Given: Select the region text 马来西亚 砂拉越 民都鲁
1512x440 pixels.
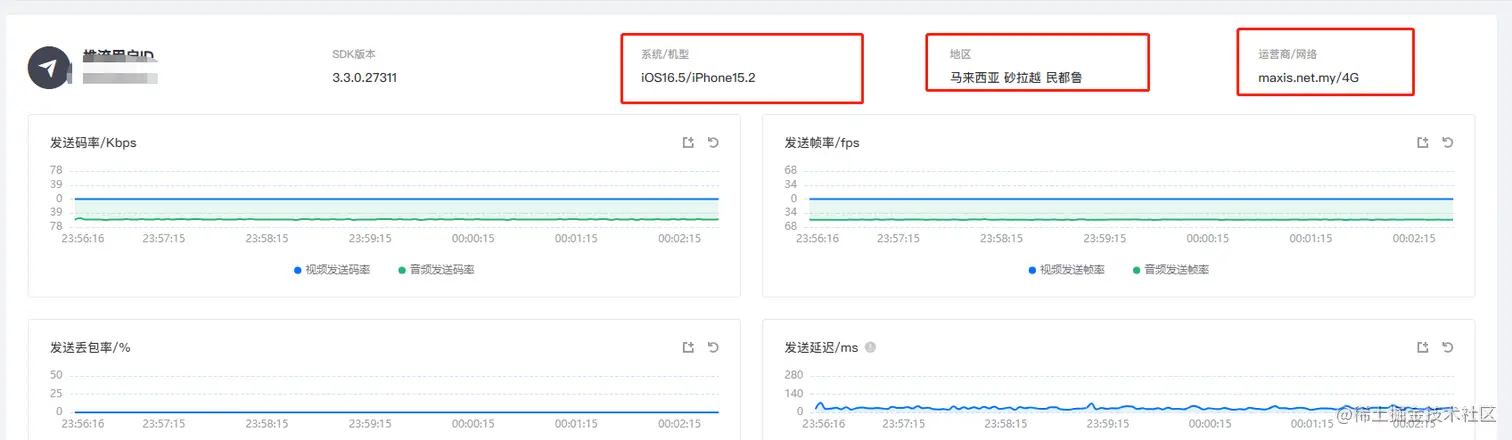Looking at the screenshot, I should click(1017, 77).
